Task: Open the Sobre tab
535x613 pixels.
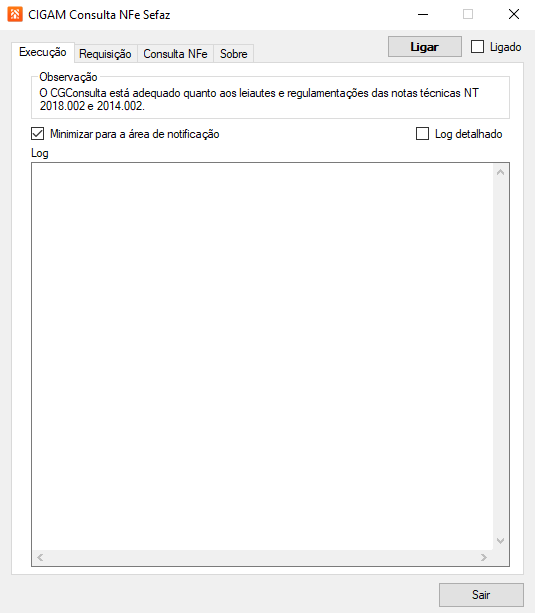Action: coord(233,54)
